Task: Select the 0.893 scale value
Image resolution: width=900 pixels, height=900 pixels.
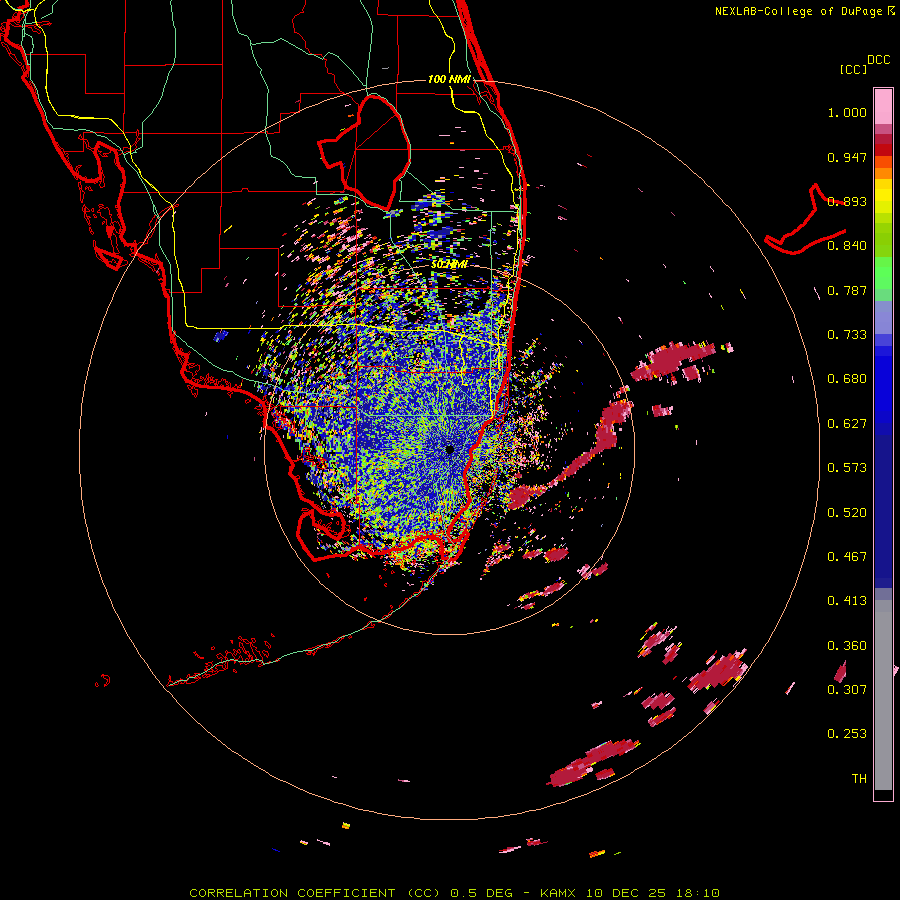Action: tap(847, 201)
